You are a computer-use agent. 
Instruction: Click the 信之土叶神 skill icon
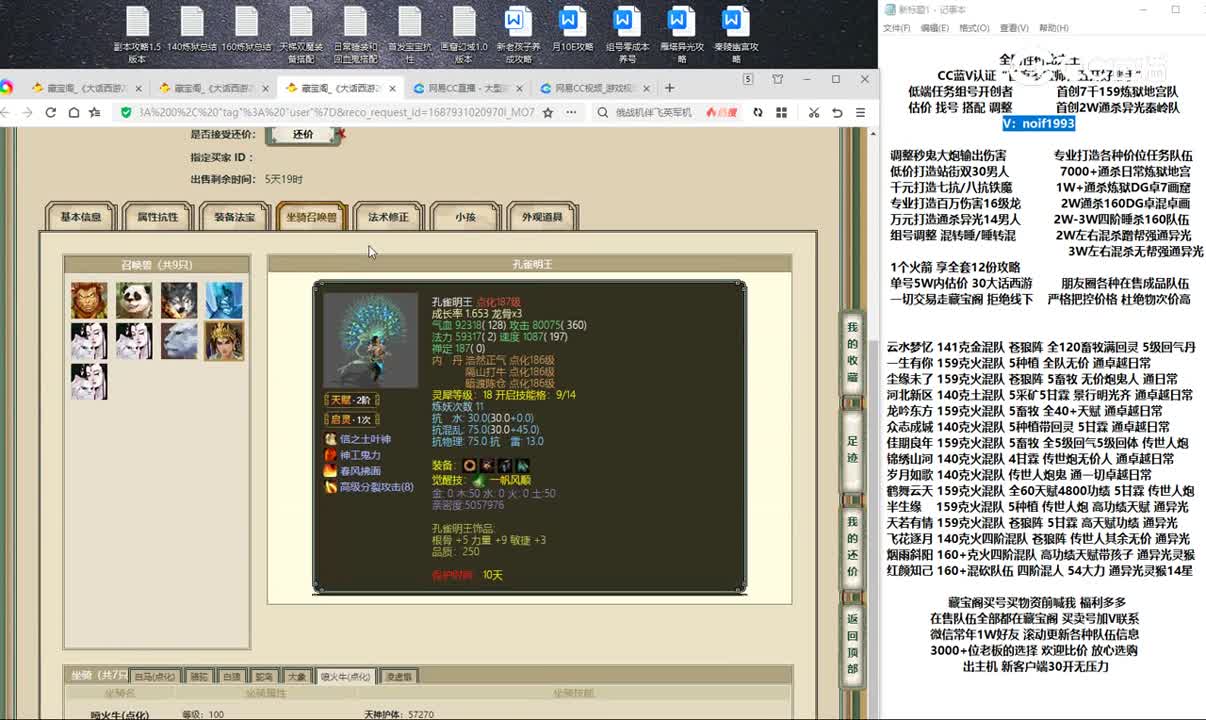click(x=331, y=439)
